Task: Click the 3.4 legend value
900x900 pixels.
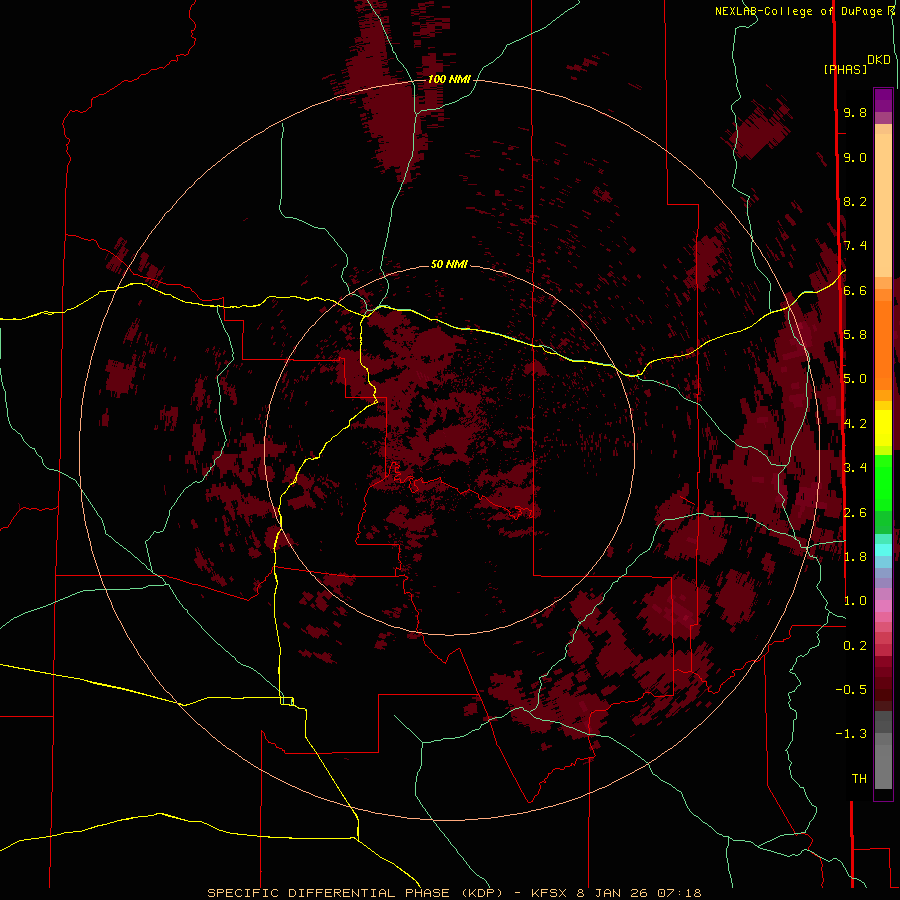Action: coord(855,468)
